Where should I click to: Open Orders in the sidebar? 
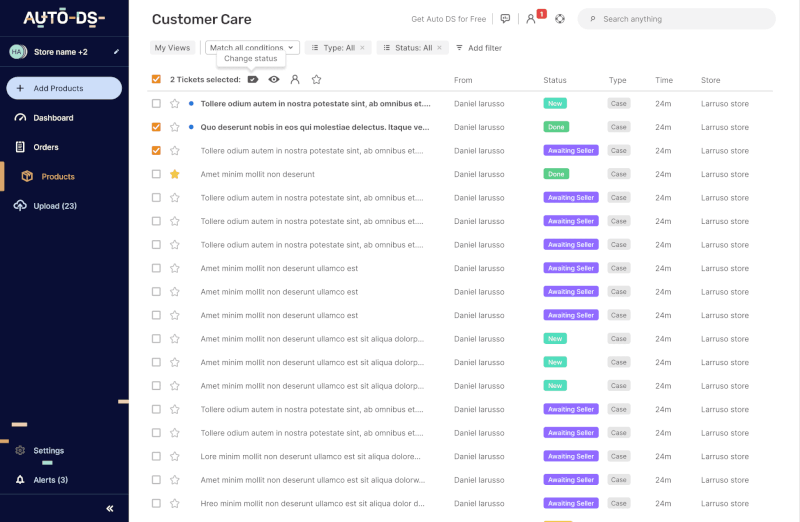click(46, 147)
